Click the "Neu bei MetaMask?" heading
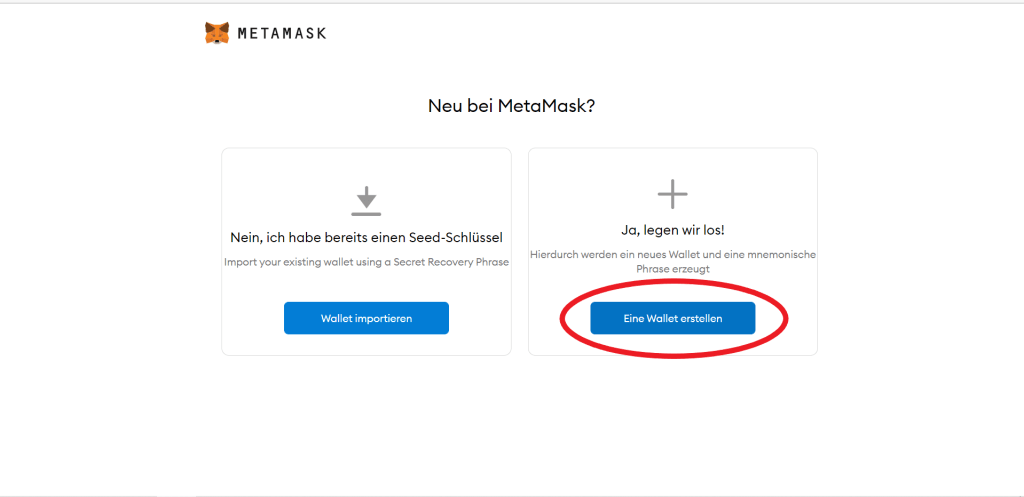1024x497 pixels. [511, 105]
